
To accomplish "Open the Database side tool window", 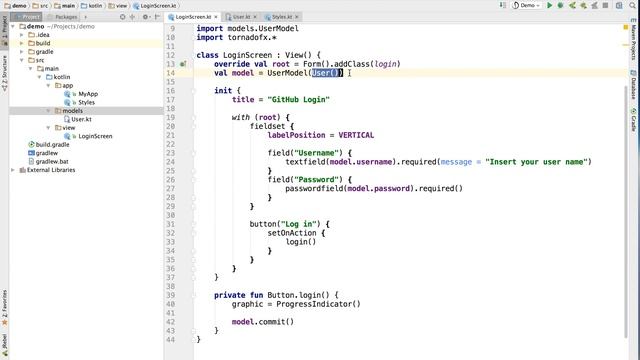I will click(x=634, y=84).
